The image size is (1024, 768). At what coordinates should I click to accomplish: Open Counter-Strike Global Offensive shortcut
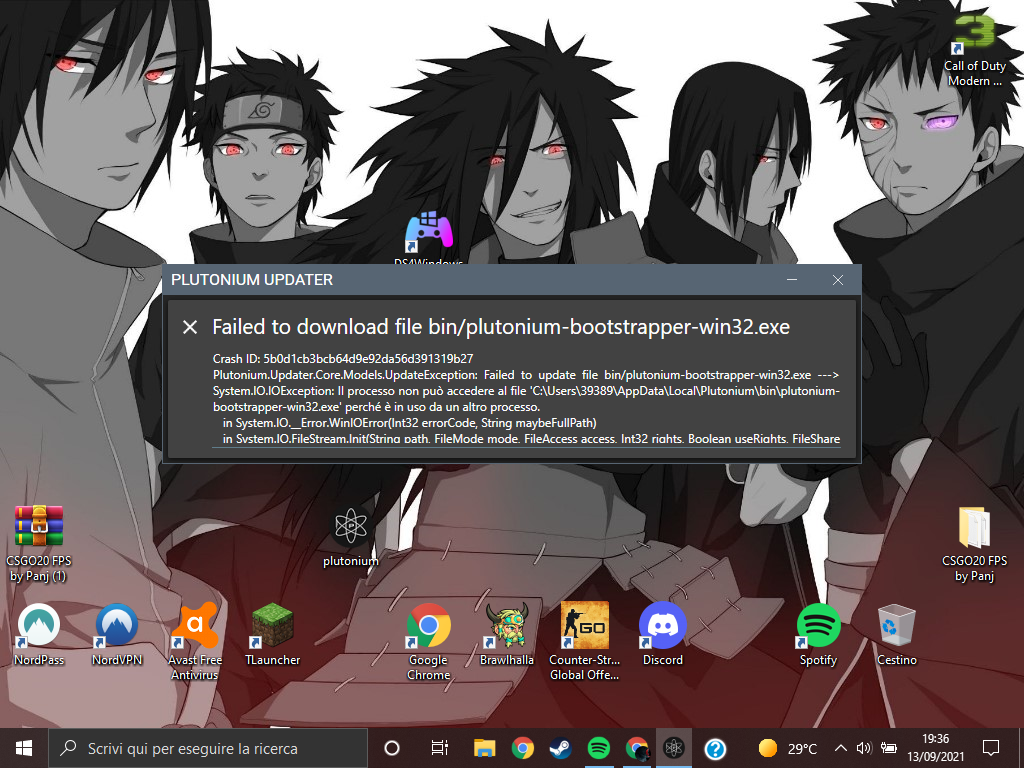coord(584,641)
